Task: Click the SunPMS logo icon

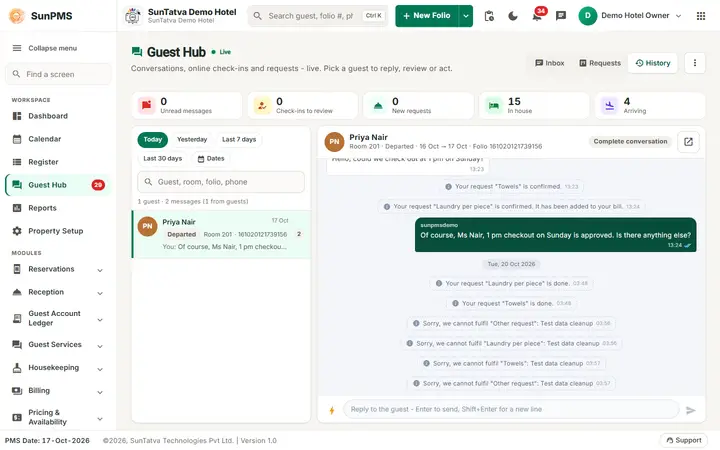Action: tap(17, 16)
